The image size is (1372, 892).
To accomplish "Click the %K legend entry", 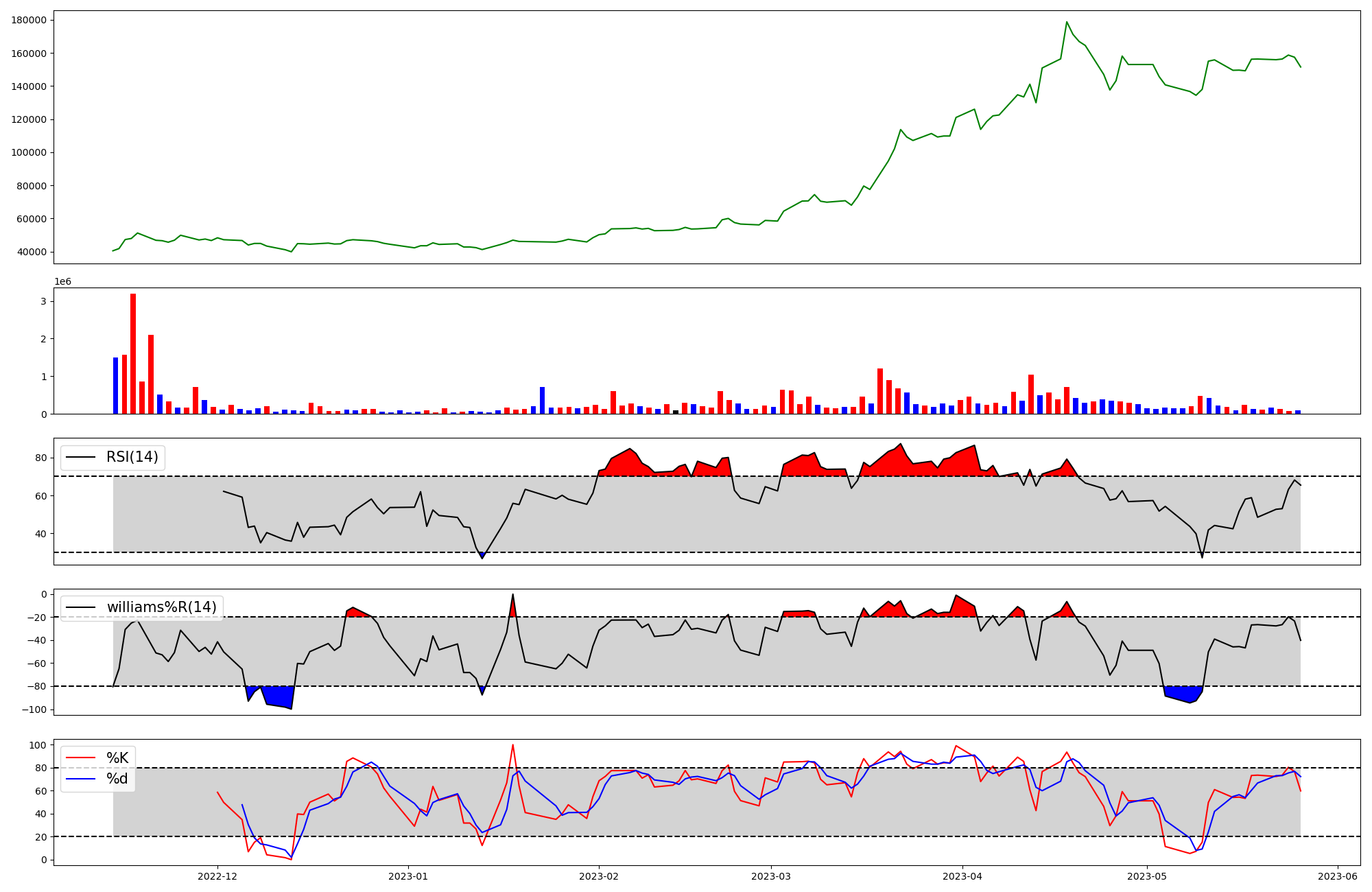I will coord(117,758).
